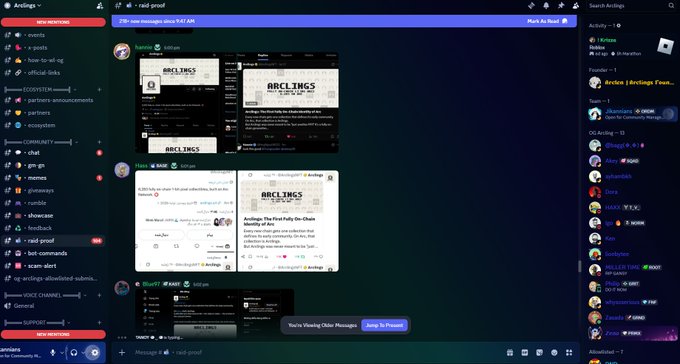Switch to the chat channel
The height and width of the screenshot is (364, 680).
click(x=53, y=153)
